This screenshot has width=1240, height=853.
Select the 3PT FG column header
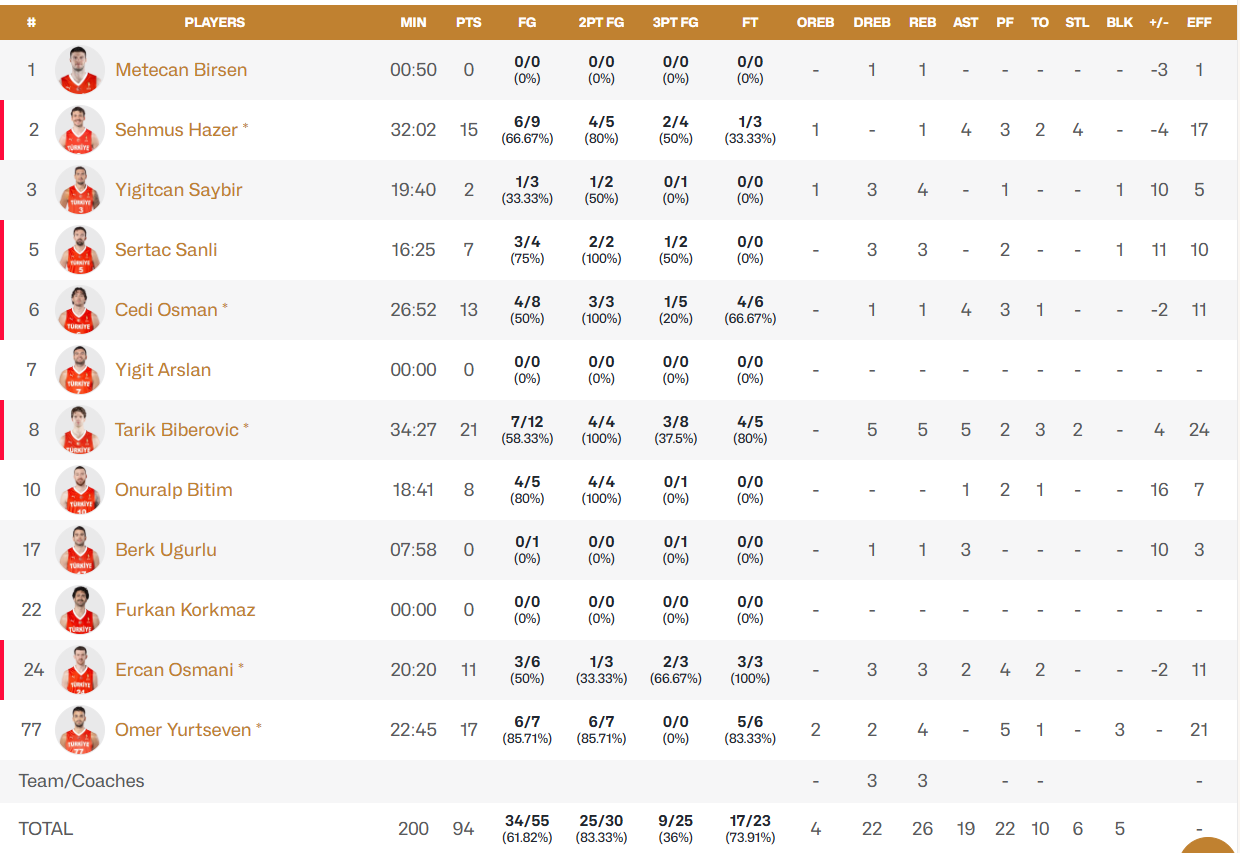[675, 22]
